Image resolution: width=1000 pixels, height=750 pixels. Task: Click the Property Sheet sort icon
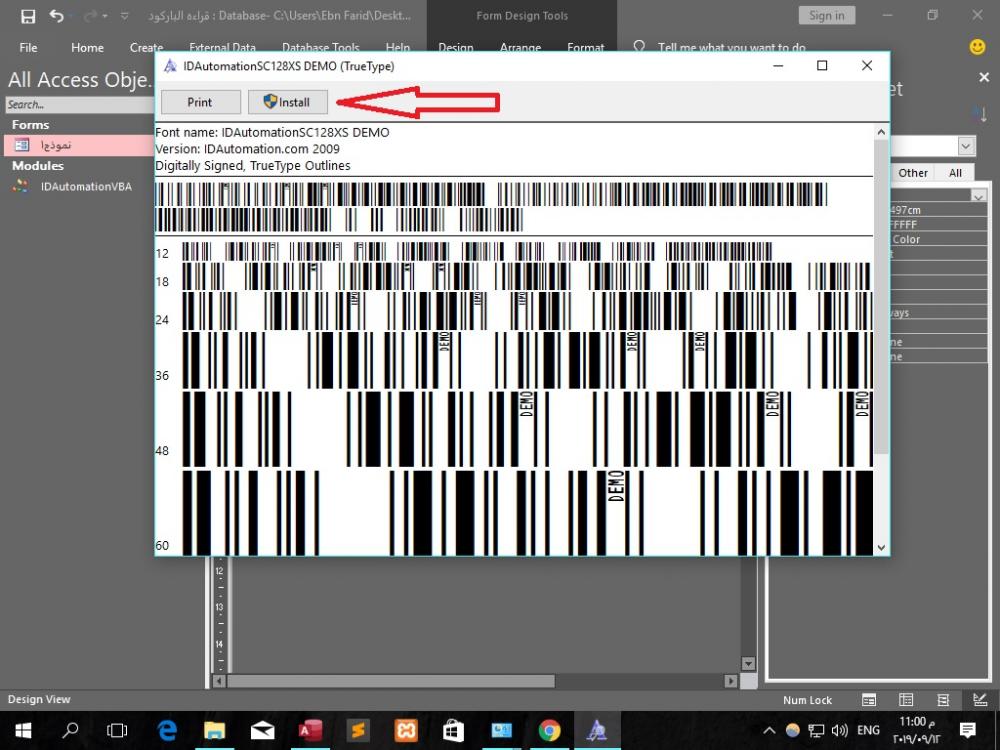point(980,115)
